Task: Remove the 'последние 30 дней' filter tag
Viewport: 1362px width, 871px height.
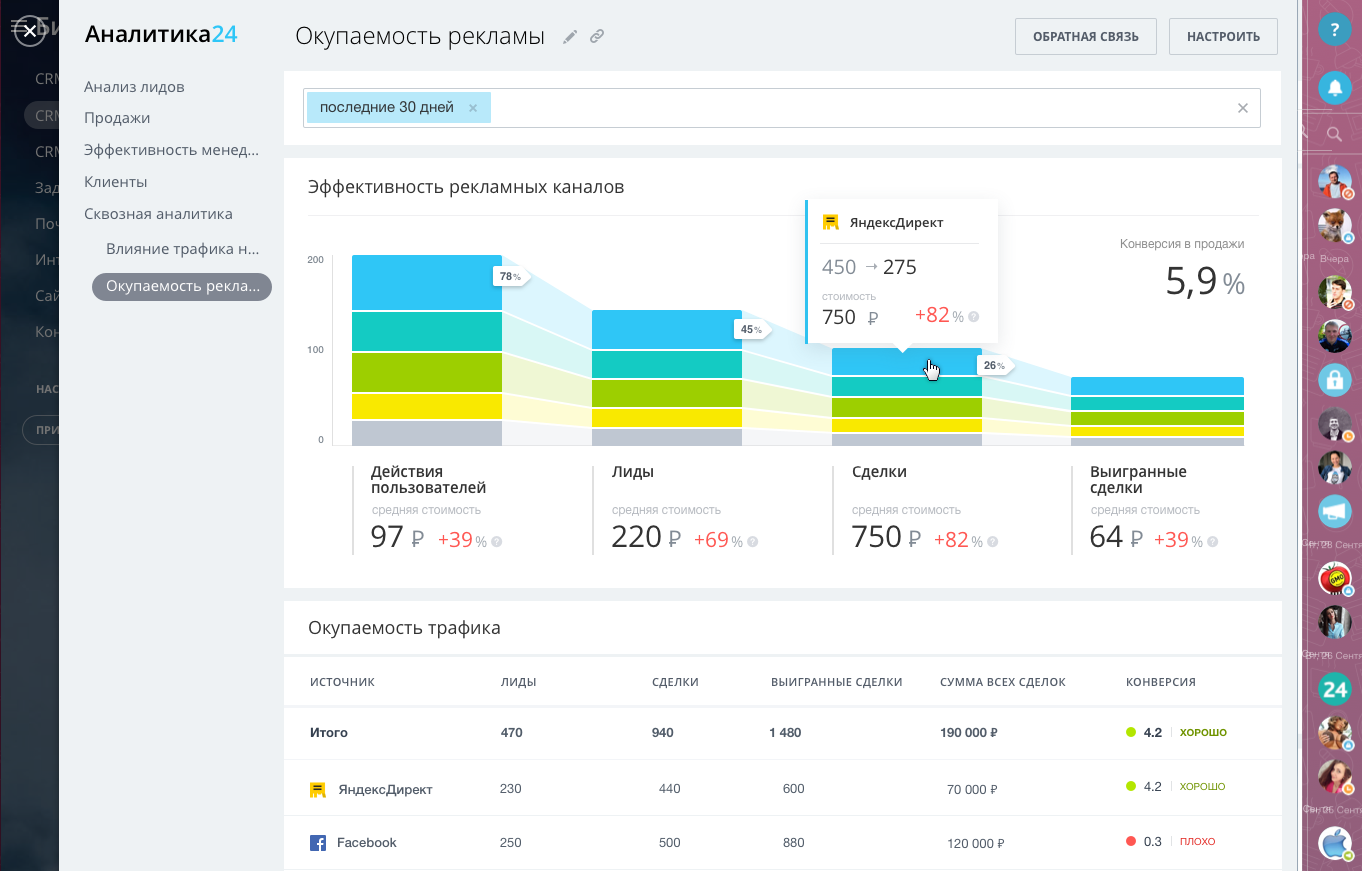Action: (473, 108)
